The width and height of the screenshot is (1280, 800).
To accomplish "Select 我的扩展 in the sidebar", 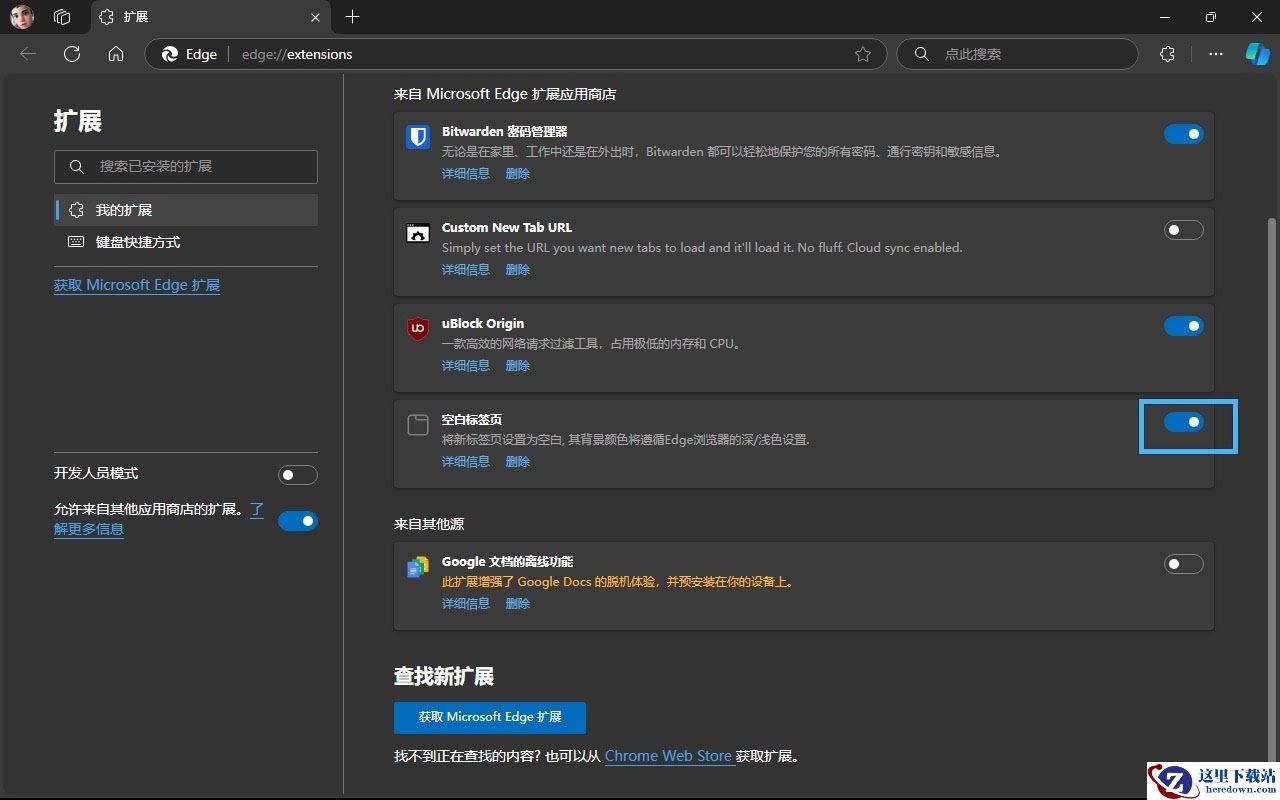I will point(186,210).
